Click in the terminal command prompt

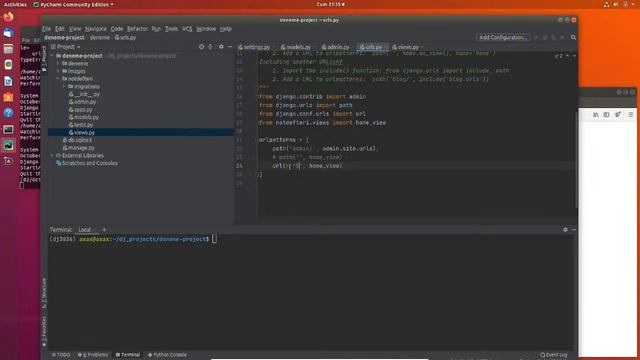pyautogui.click(x=214, y=239)
